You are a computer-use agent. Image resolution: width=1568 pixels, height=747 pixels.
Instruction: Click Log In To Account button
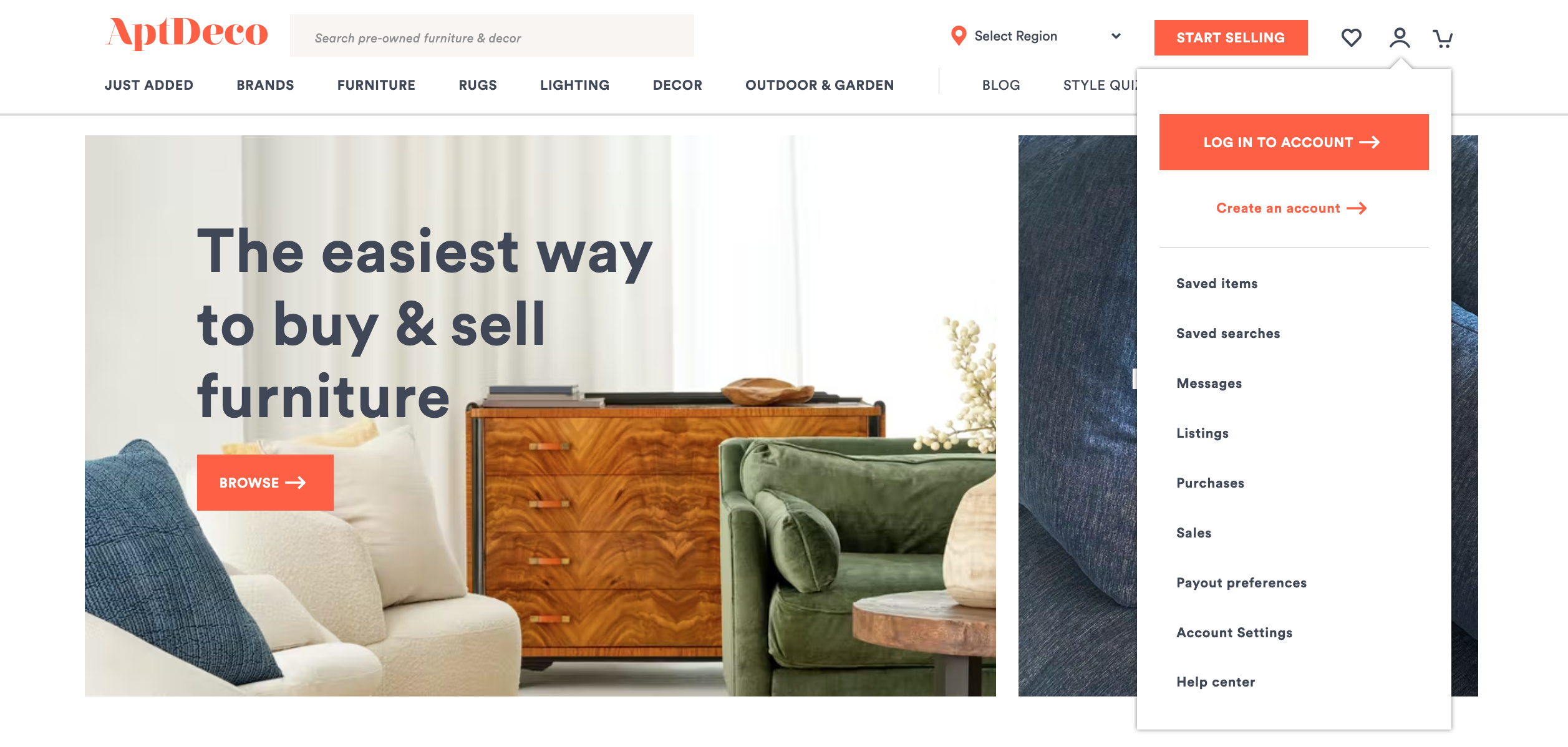pyautogui.click(x=1294, y=142)
